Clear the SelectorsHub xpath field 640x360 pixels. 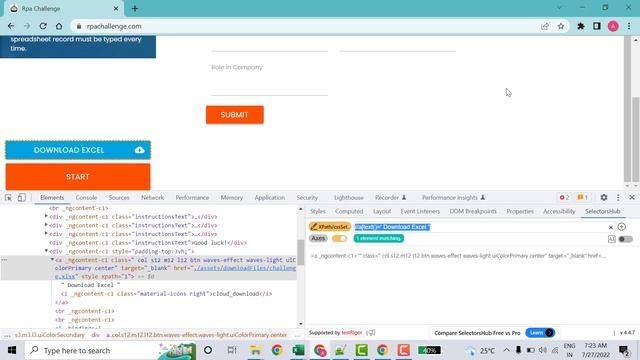tap(611, 227)
